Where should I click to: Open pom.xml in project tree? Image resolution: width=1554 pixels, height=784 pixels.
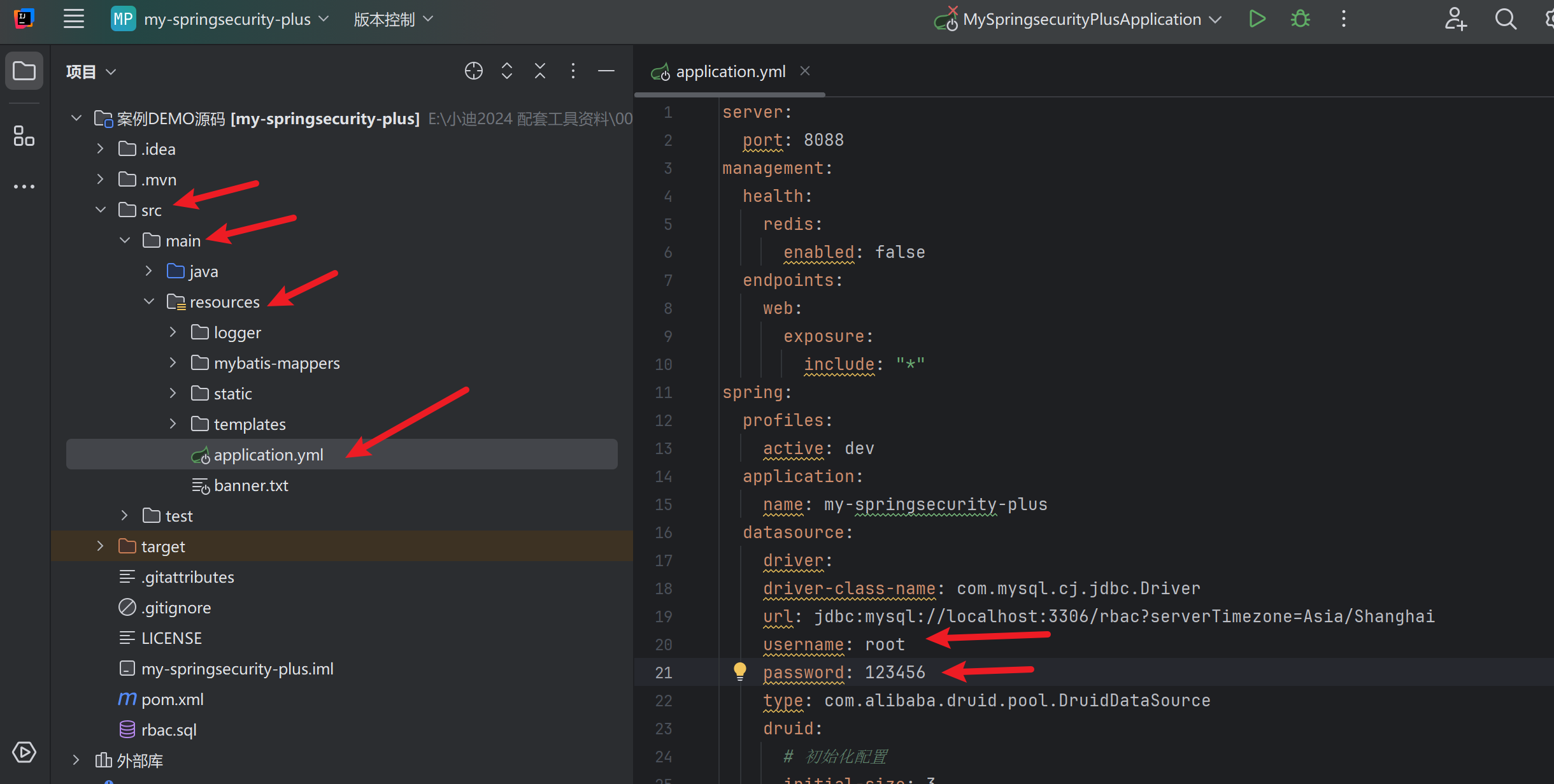[172, 699]
